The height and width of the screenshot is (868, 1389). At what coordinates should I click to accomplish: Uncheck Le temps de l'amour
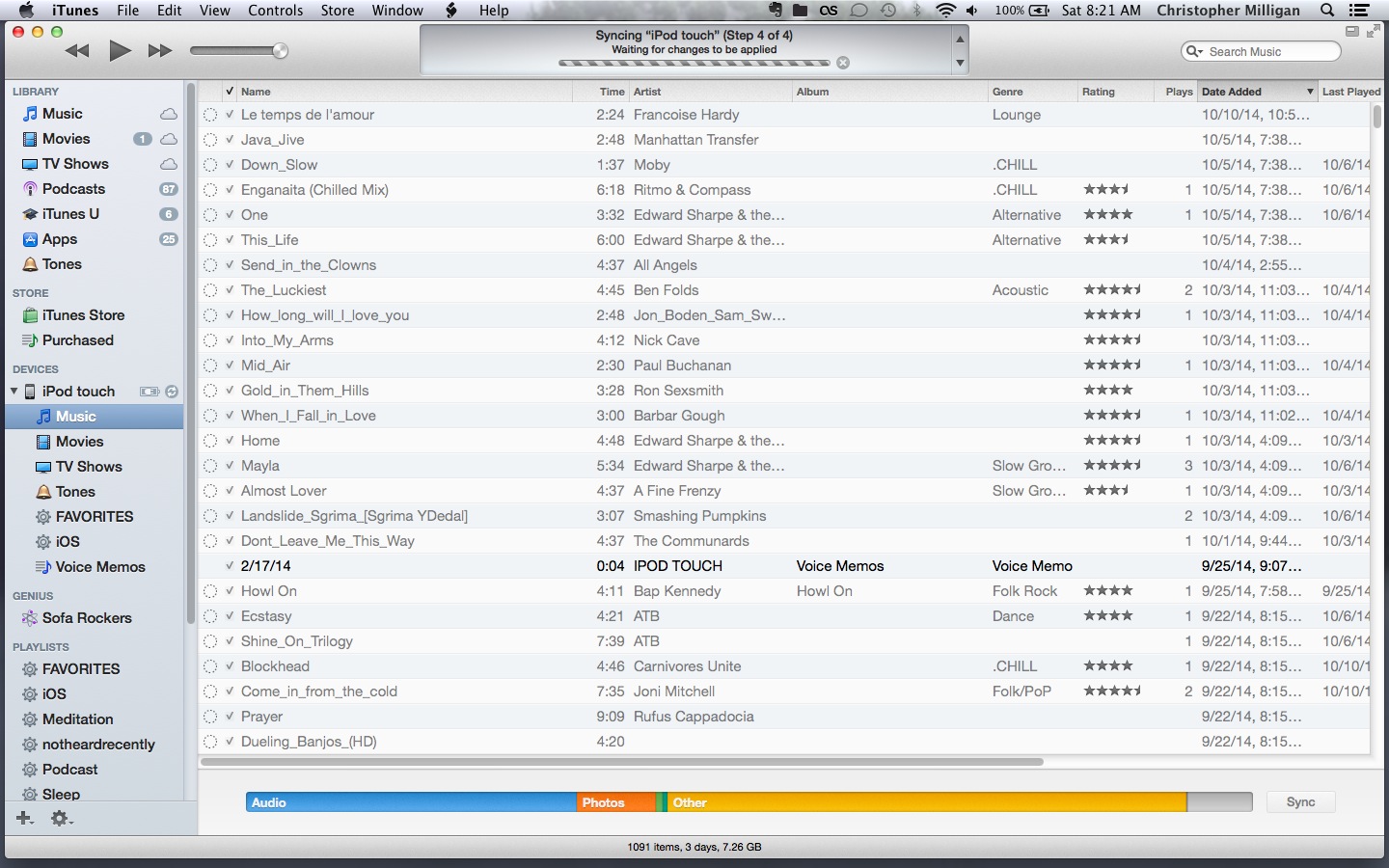(x=230, y=115)
